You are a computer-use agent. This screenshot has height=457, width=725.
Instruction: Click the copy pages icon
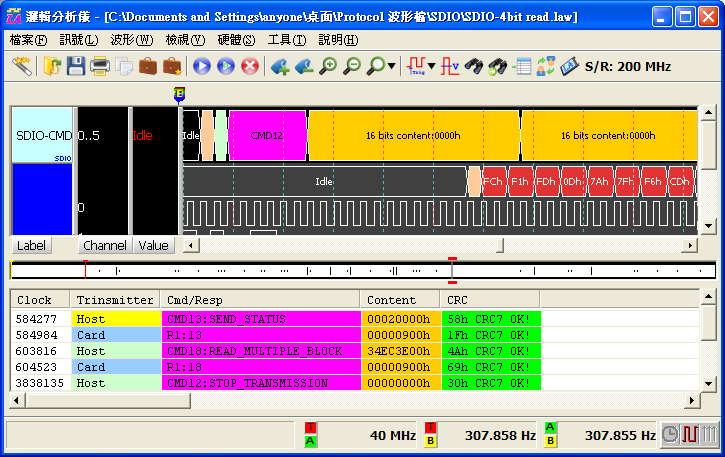click(123, 66)
